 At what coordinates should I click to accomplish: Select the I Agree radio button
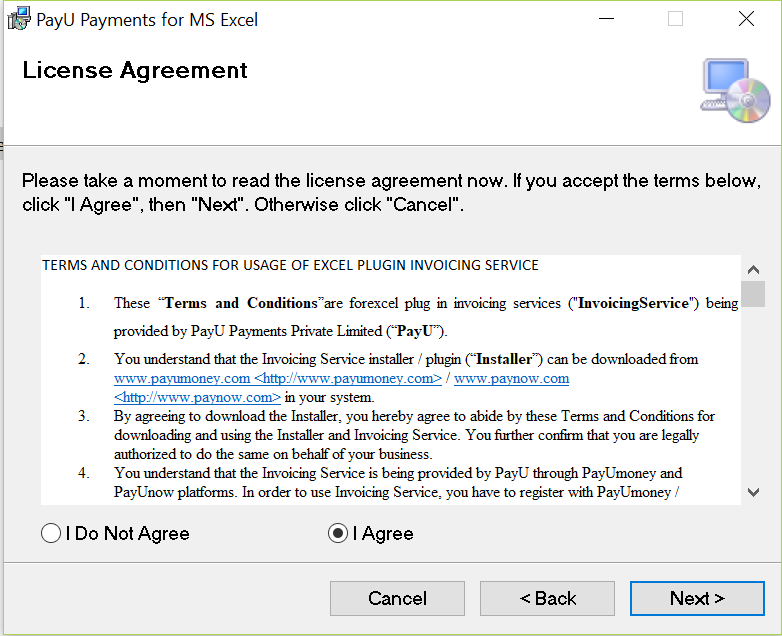point(338,533)
